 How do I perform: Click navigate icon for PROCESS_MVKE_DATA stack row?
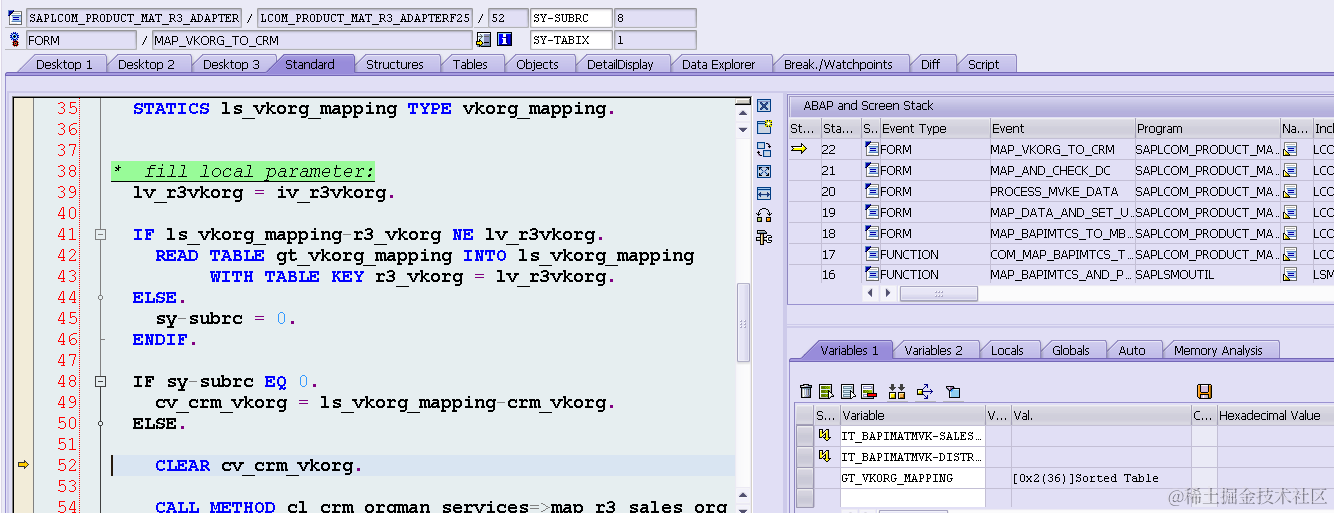(x=1291, y=192)
